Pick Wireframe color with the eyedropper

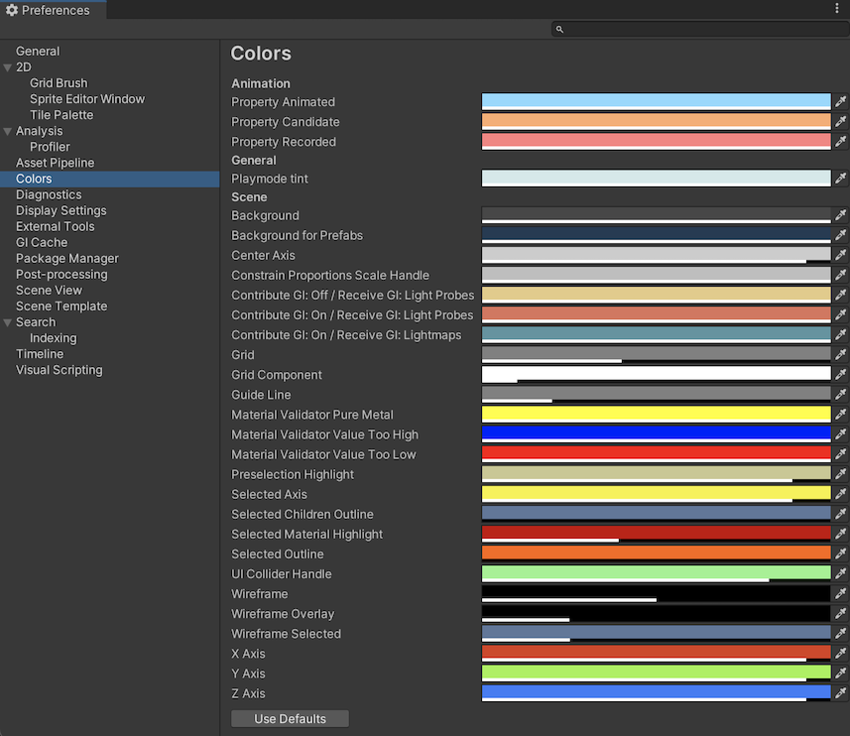pos(840,593)
